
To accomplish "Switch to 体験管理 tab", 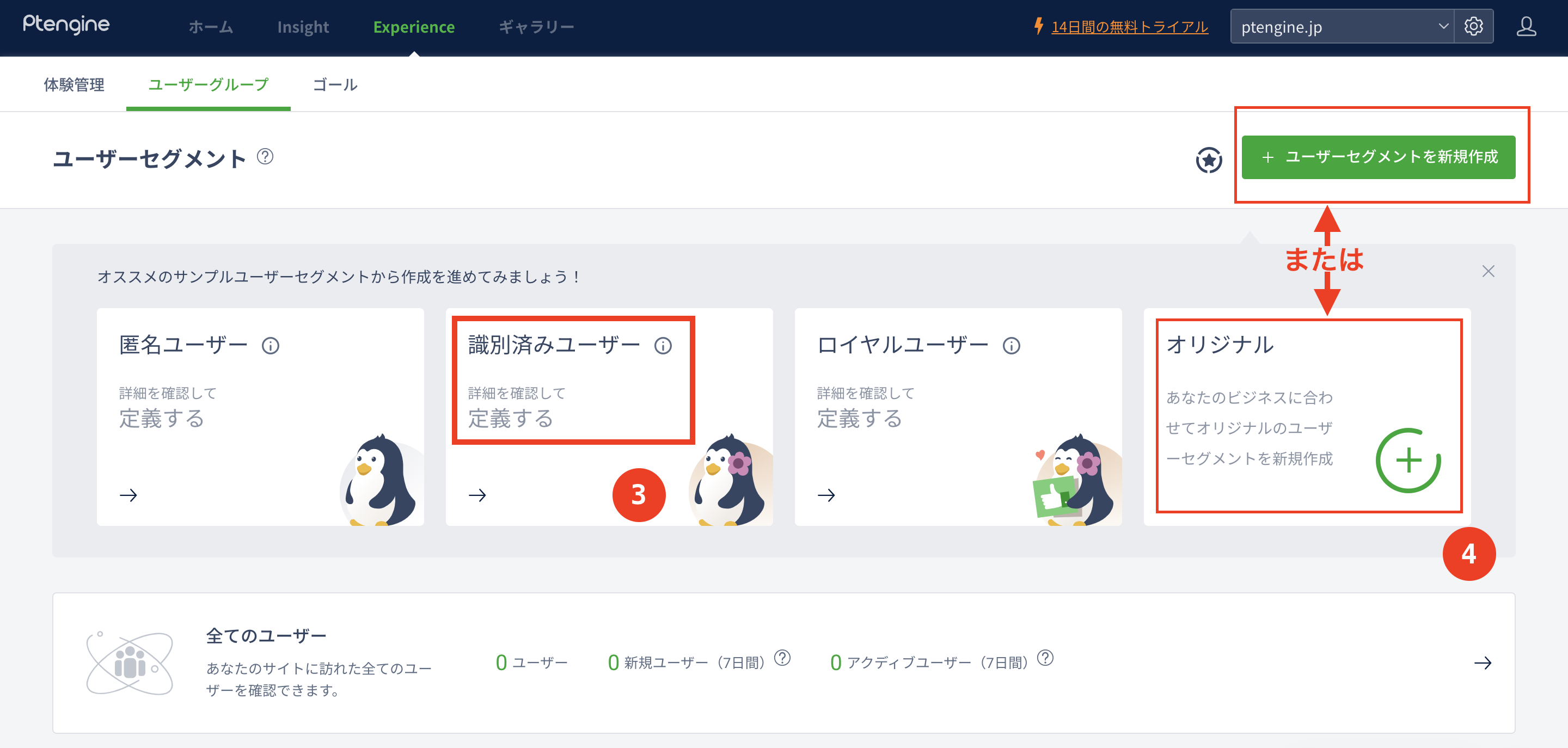I will click(73, 84).
